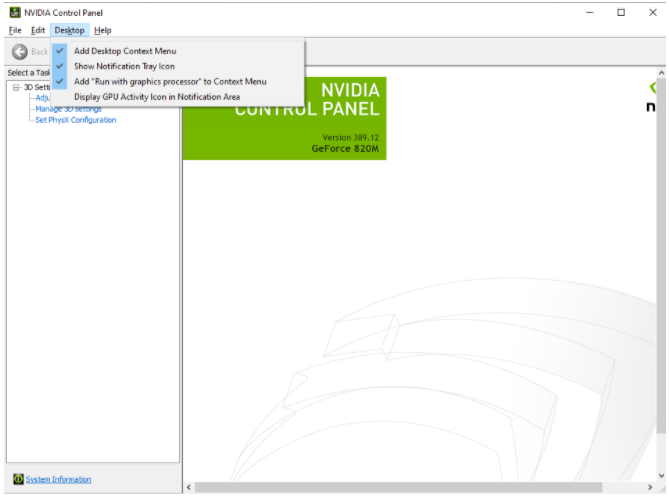Uncheck Add Desktop Context Menu
Image resolution: width=669 pixels, height=497 pixels.
177,51
